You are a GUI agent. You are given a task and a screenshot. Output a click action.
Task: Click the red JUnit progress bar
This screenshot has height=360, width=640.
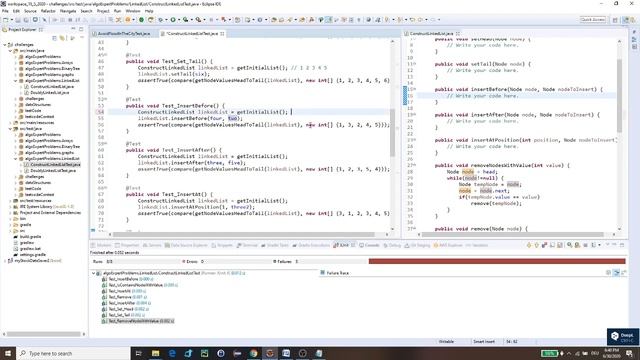click(x=497, y=261)
